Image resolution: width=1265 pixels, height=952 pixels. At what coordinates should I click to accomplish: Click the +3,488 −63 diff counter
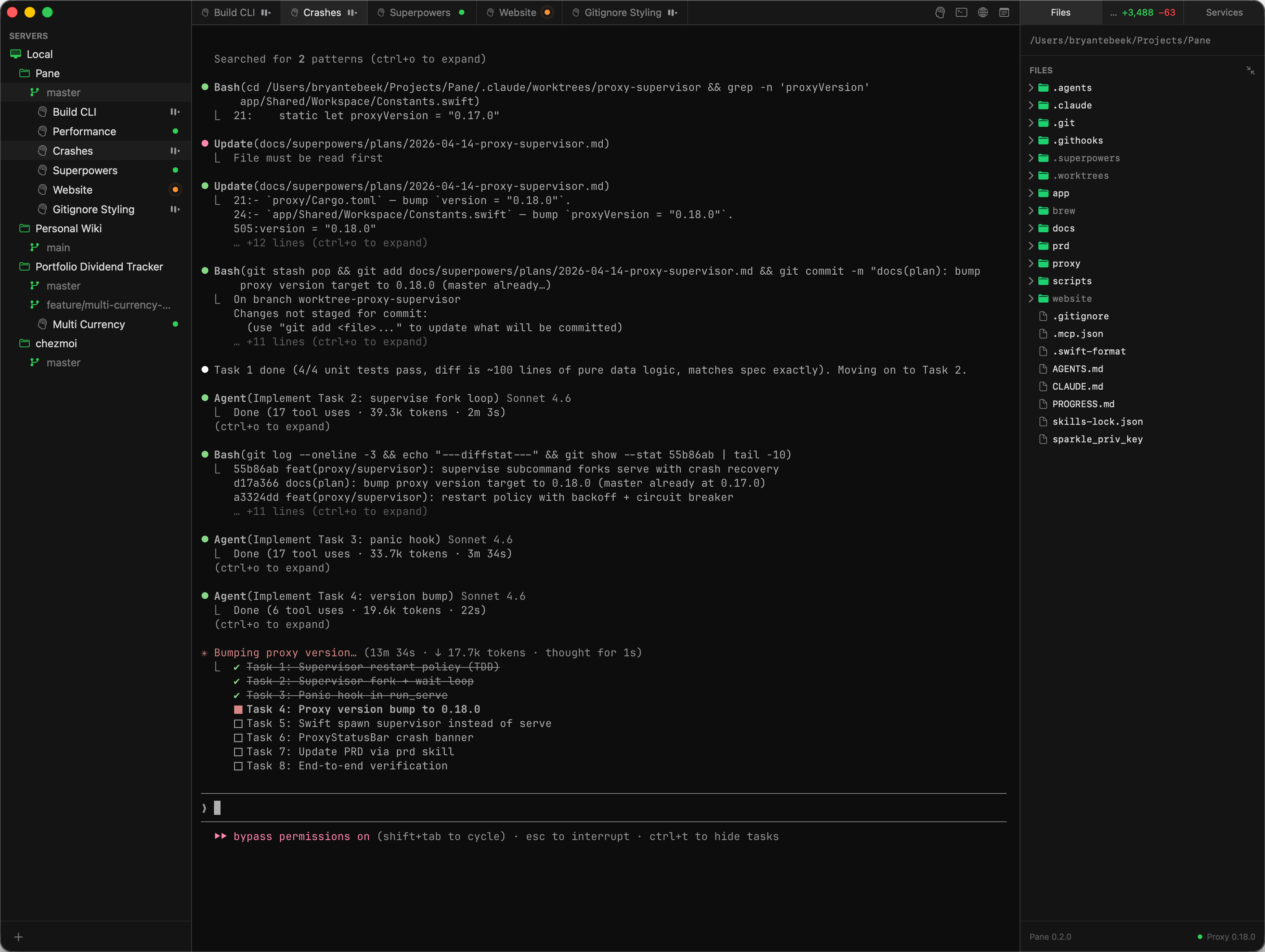click(1143, 12)
